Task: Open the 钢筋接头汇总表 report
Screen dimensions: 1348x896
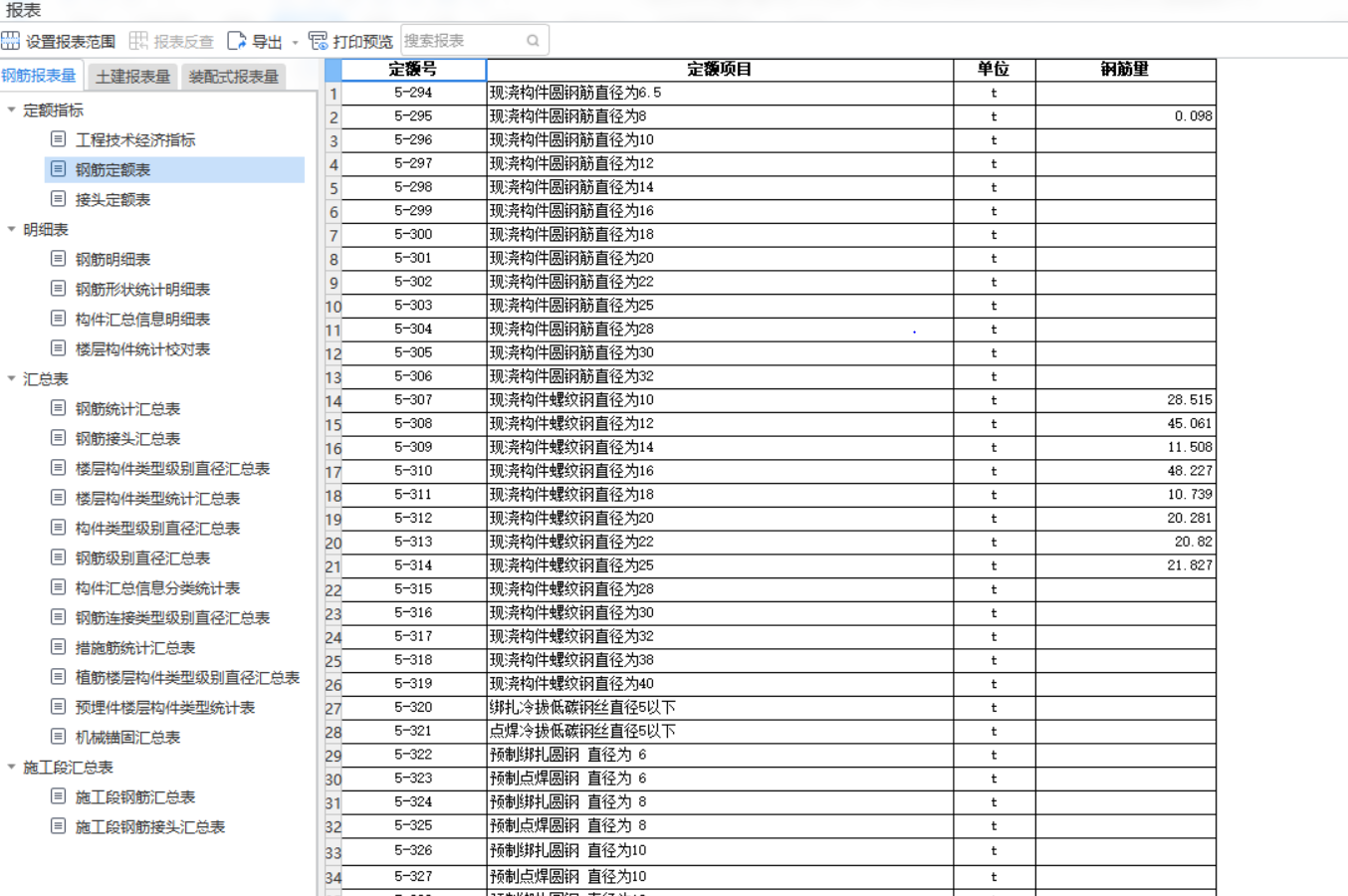Action: point(128,439)
